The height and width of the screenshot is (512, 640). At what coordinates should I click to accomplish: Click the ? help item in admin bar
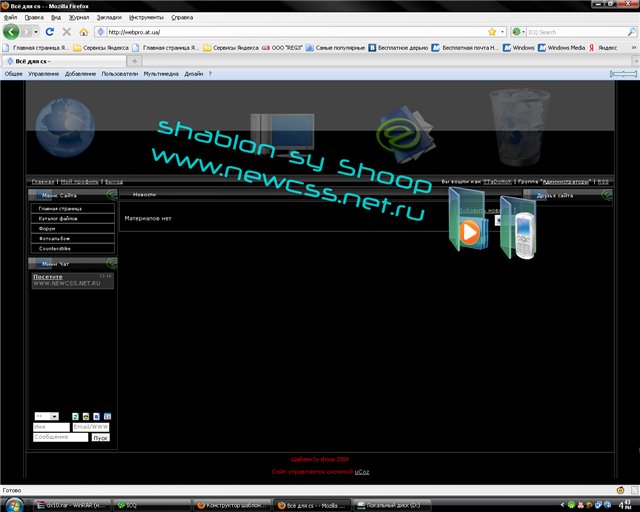(210, 74)
